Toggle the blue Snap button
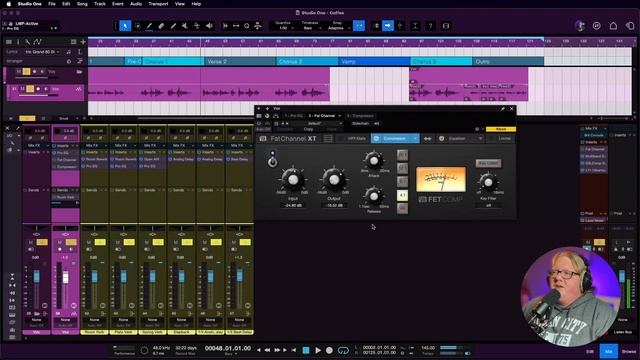Viewport: 640px width, 360px height. tap(359, 26)
